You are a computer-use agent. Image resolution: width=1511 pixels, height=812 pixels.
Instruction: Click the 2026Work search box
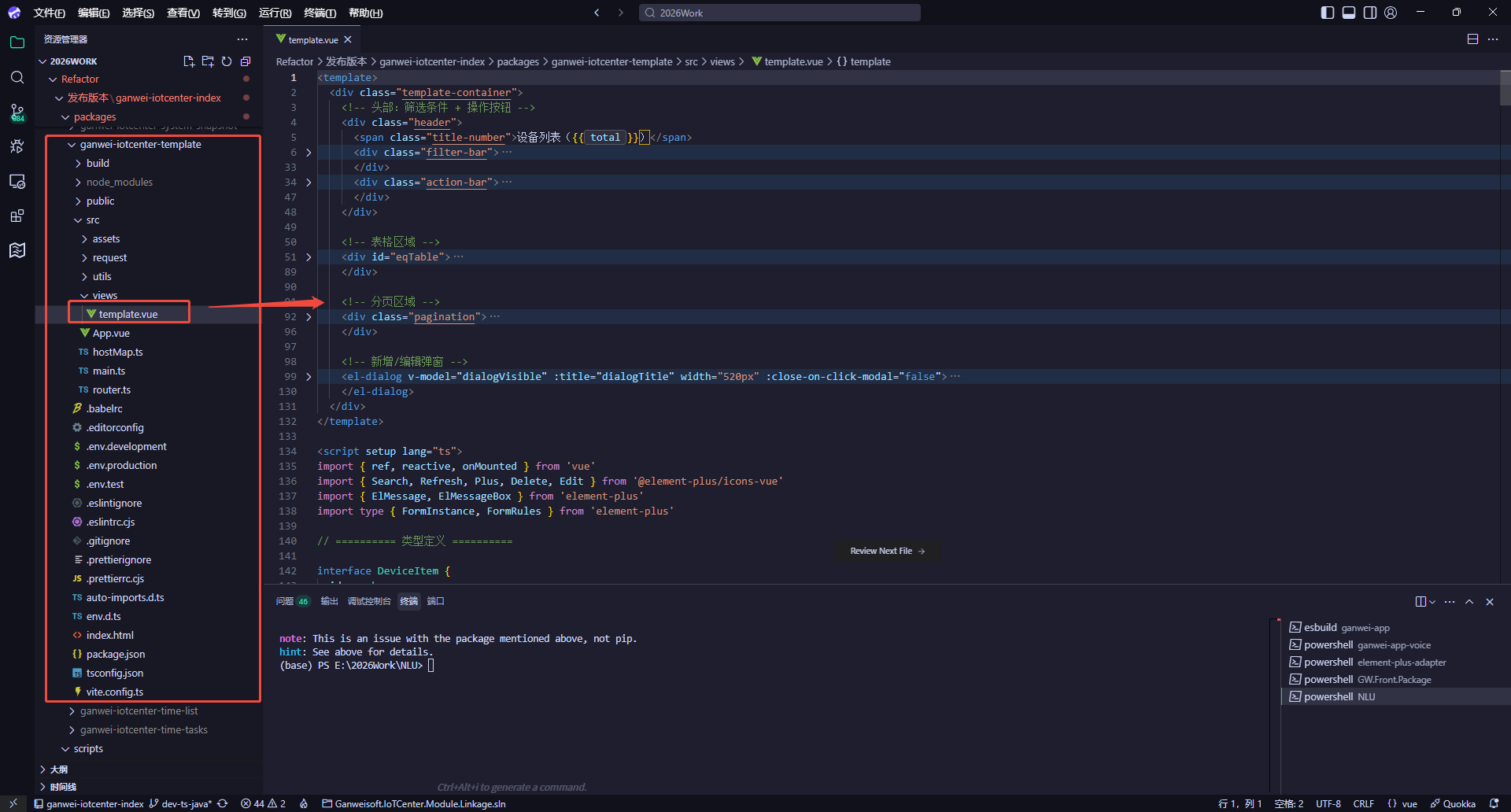780,13
